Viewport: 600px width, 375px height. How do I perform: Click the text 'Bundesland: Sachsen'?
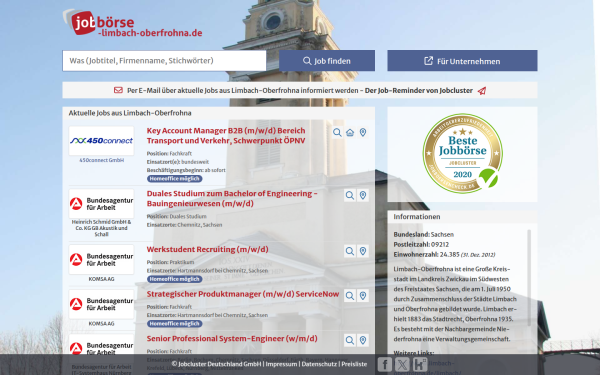424,235
